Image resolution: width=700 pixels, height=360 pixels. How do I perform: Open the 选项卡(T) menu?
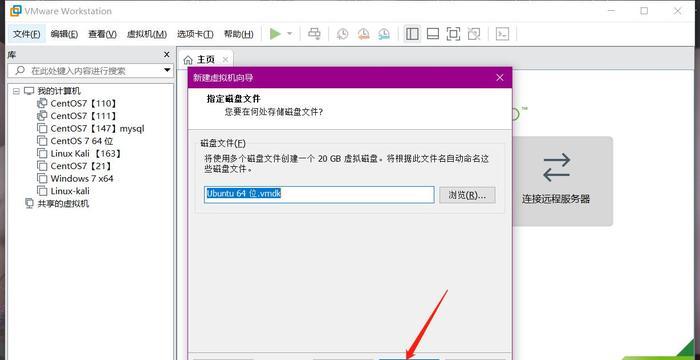(195, 34)
